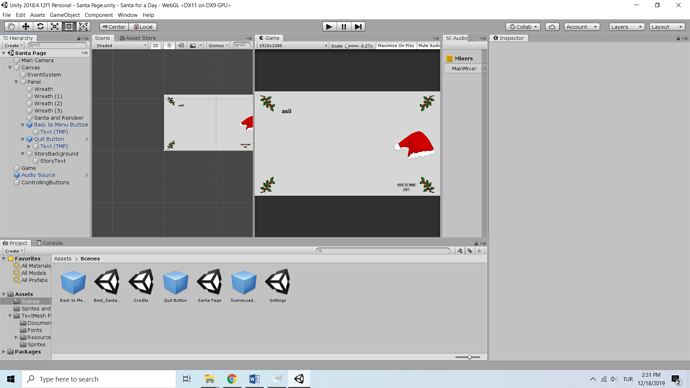690x388 pixels.
Task: Click the Hierarchy search field
Action: coord(57,45)
